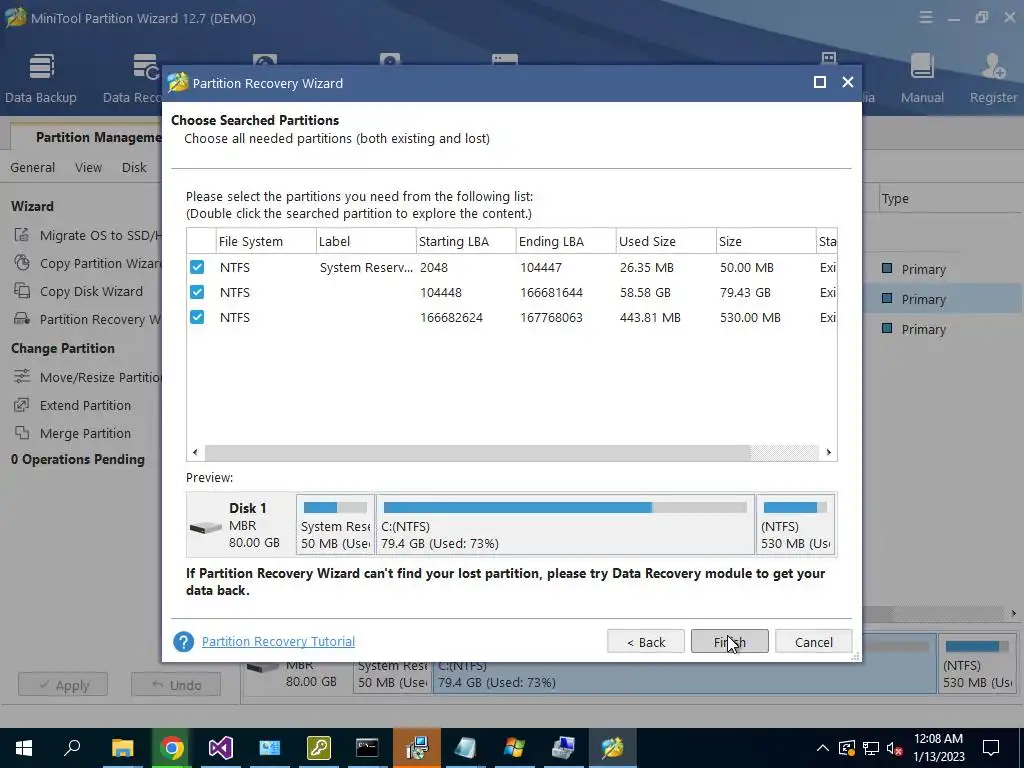
Task: Click the Finish button in the wizard
Action: coord(729,641)
